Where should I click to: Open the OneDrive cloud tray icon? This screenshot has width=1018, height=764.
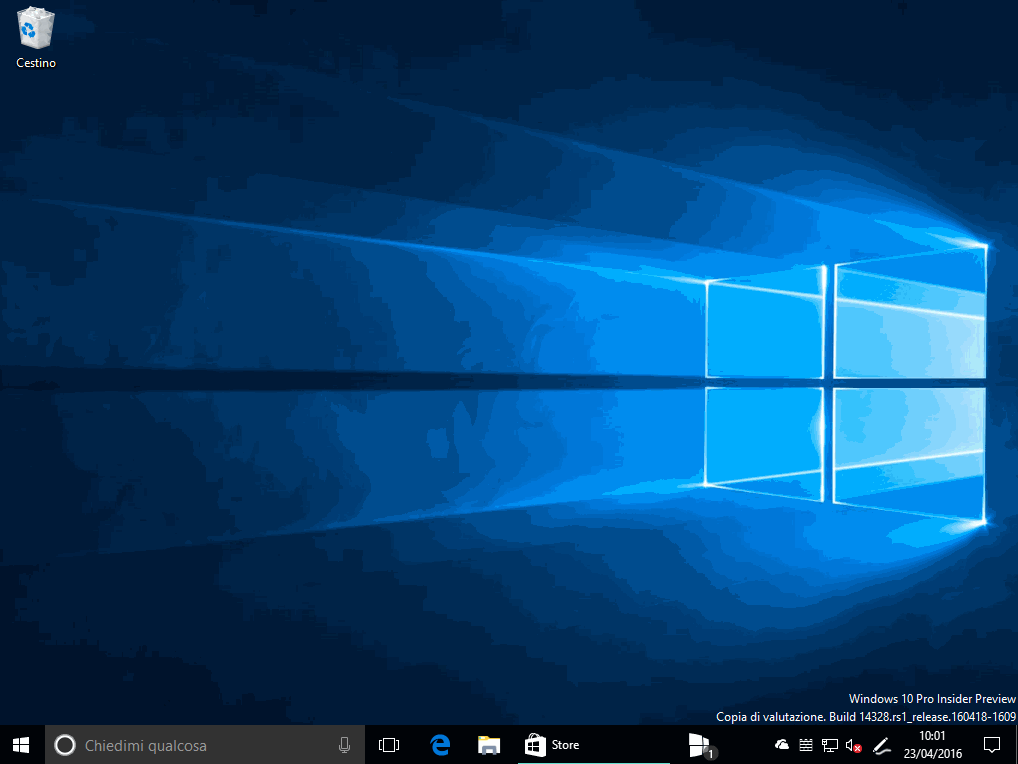782,745
